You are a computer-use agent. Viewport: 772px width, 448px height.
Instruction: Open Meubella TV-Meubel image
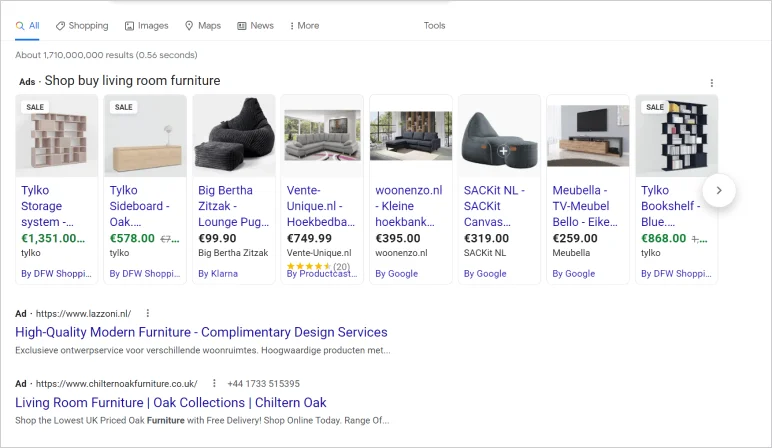pyautogui.click(x=588, y=136)
